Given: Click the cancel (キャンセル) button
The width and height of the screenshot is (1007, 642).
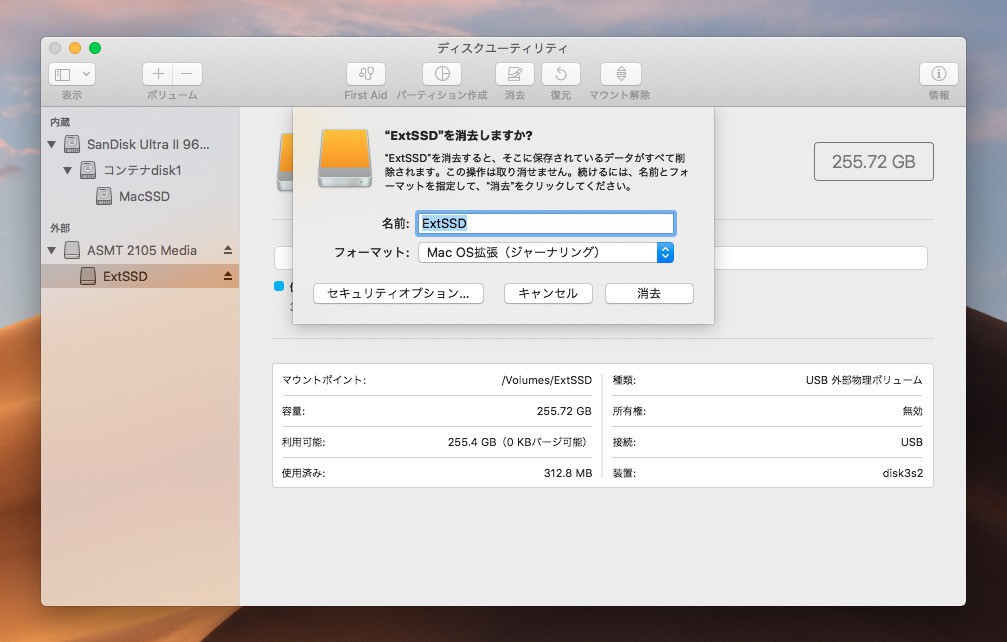Looking at the screenshot, I should (x=548, y=294).
